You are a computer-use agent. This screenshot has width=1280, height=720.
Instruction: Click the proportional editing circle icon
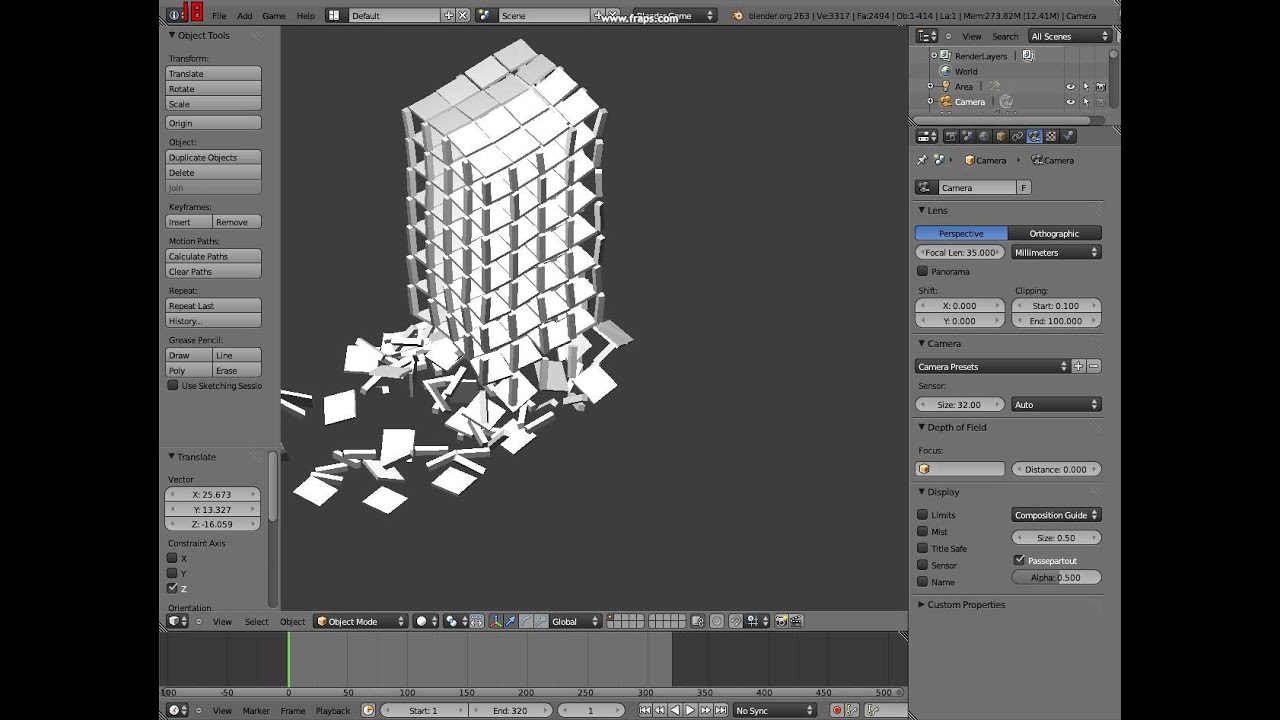coord(716,621)
